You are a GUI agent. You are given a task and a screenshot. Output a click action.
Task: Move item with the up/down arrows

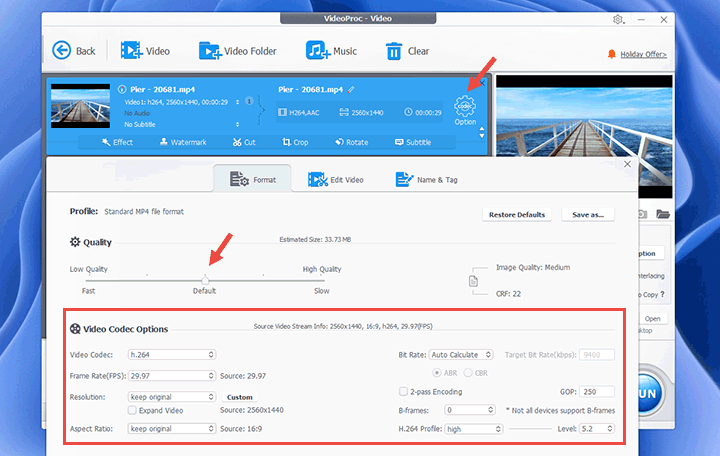coord(482,132)
